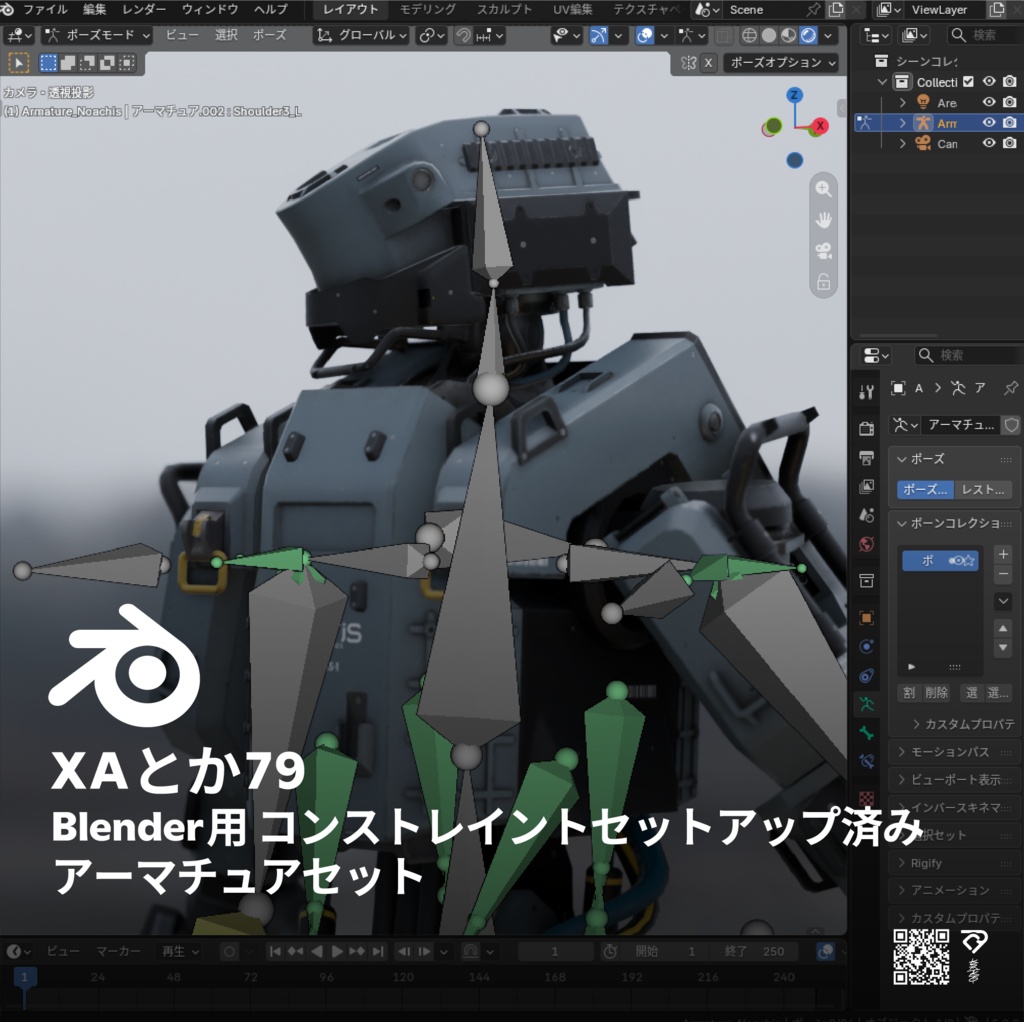The image size is (1024, 1022).
Task: Open the Pose Mode dropdown
Action: [x=98, y=35]
